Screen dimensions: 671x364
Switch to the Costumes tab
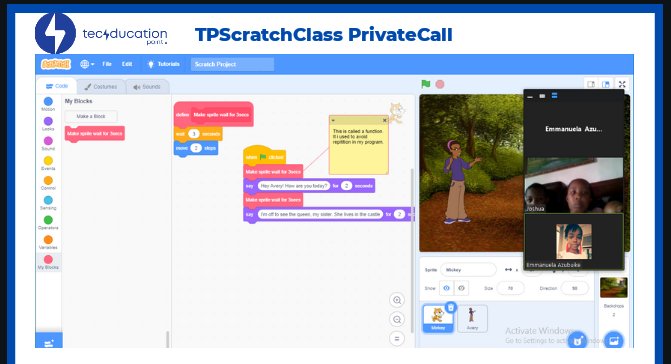(101, 86)
